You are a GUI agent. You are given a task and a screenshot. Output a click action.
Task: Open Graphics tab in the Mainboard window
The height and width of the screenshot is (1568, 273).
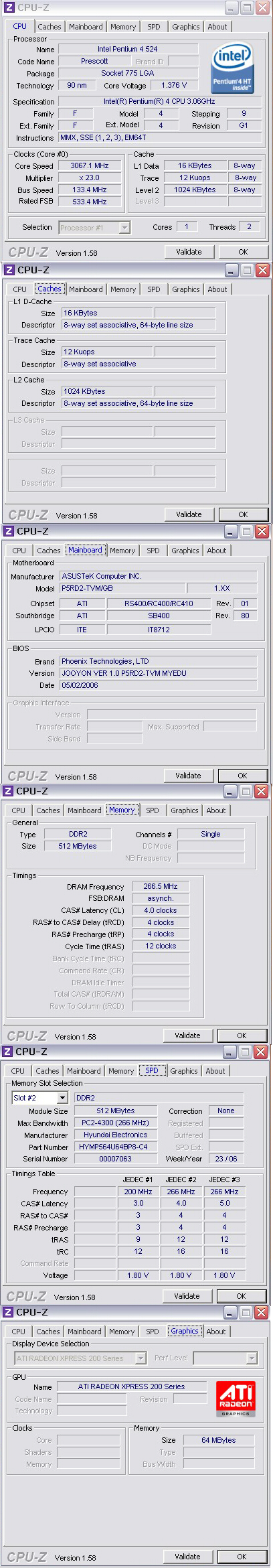185,551
